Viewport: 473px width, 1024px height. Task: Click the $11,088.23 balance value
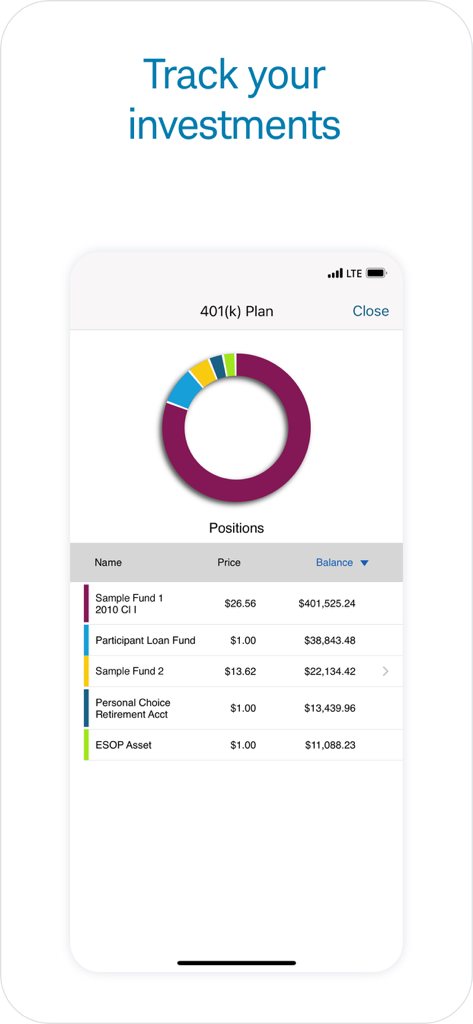tap(330, 745)
